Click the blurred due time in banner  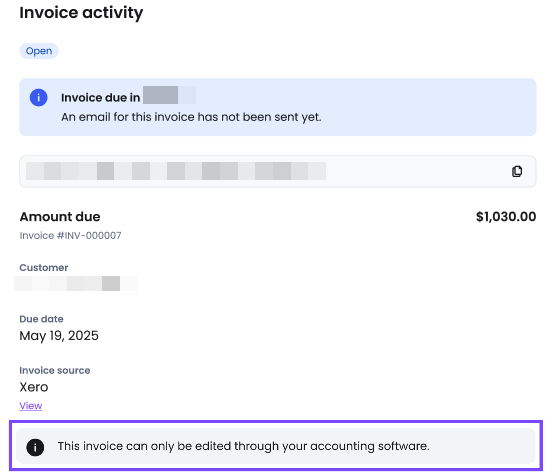(169, 95)
